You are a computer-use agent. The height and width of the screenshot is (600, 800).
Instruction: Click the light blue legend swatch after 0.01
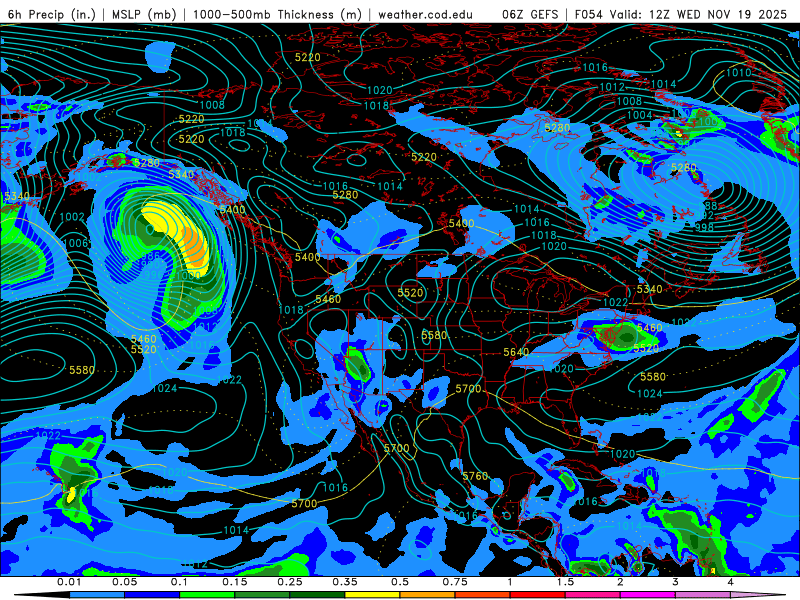pos(97,595)
